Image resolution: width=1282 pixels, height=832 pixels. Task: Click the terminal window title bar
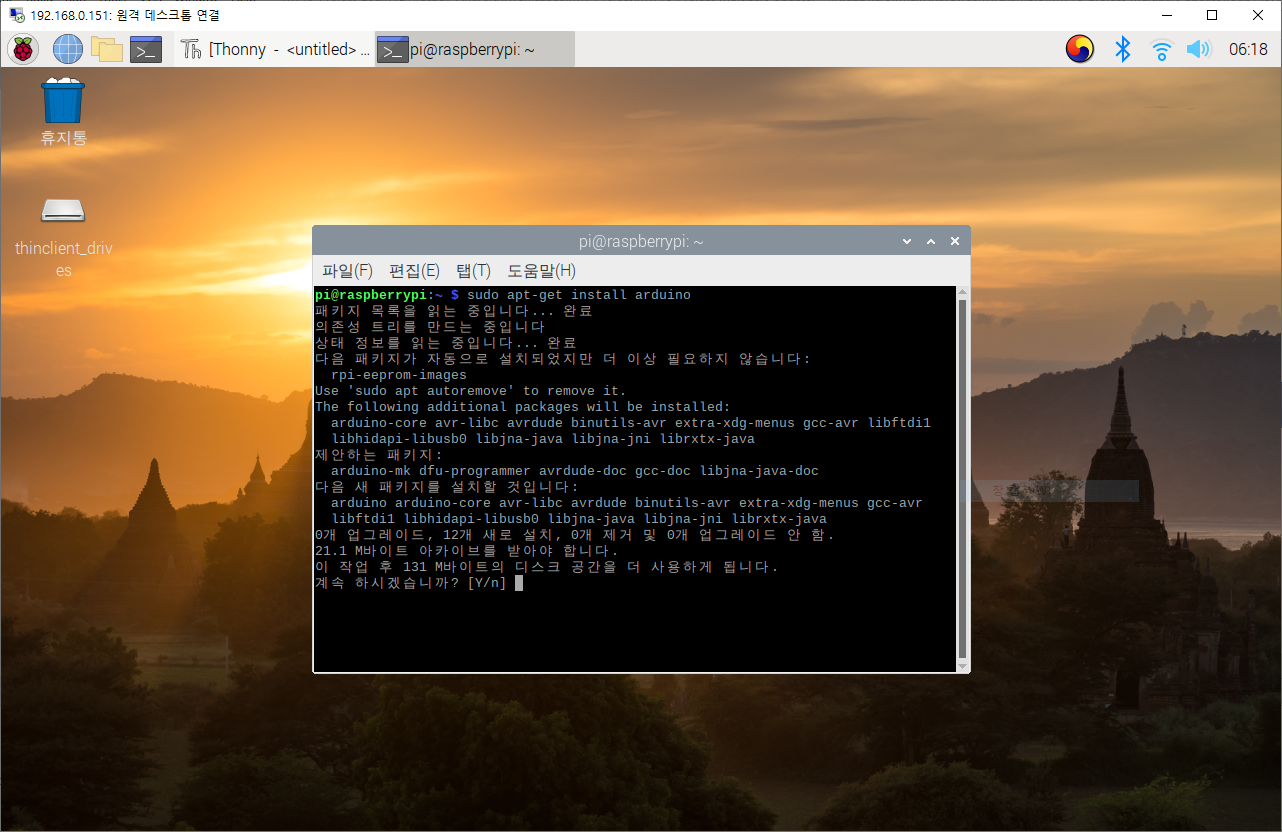tap(641, 242)
